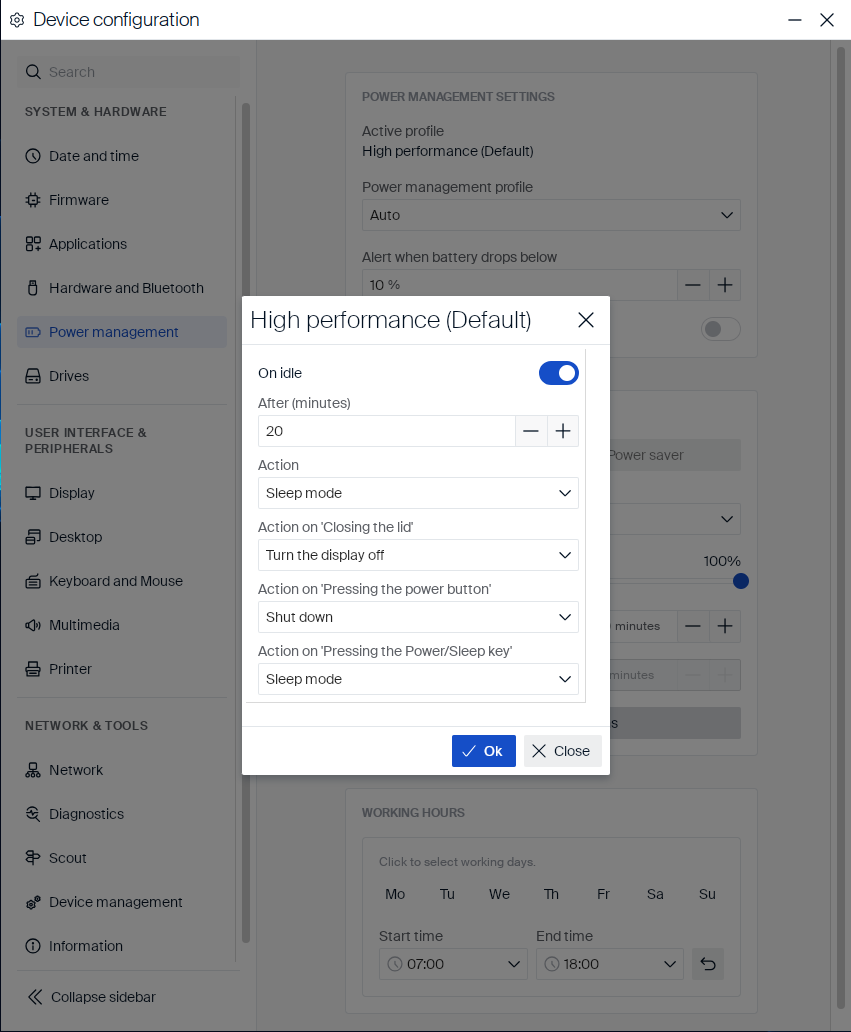Close the High performance dialog with X
The height and width of the screenshot is (1032, 851).
[586, 320]
